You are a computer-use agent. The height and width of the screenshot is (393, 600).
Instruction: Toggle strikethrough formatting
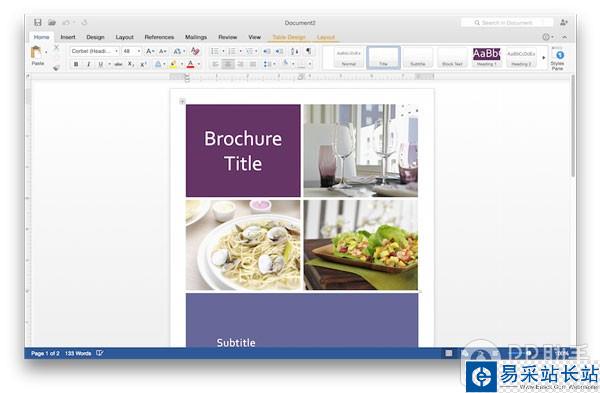(x=118, y=64)
